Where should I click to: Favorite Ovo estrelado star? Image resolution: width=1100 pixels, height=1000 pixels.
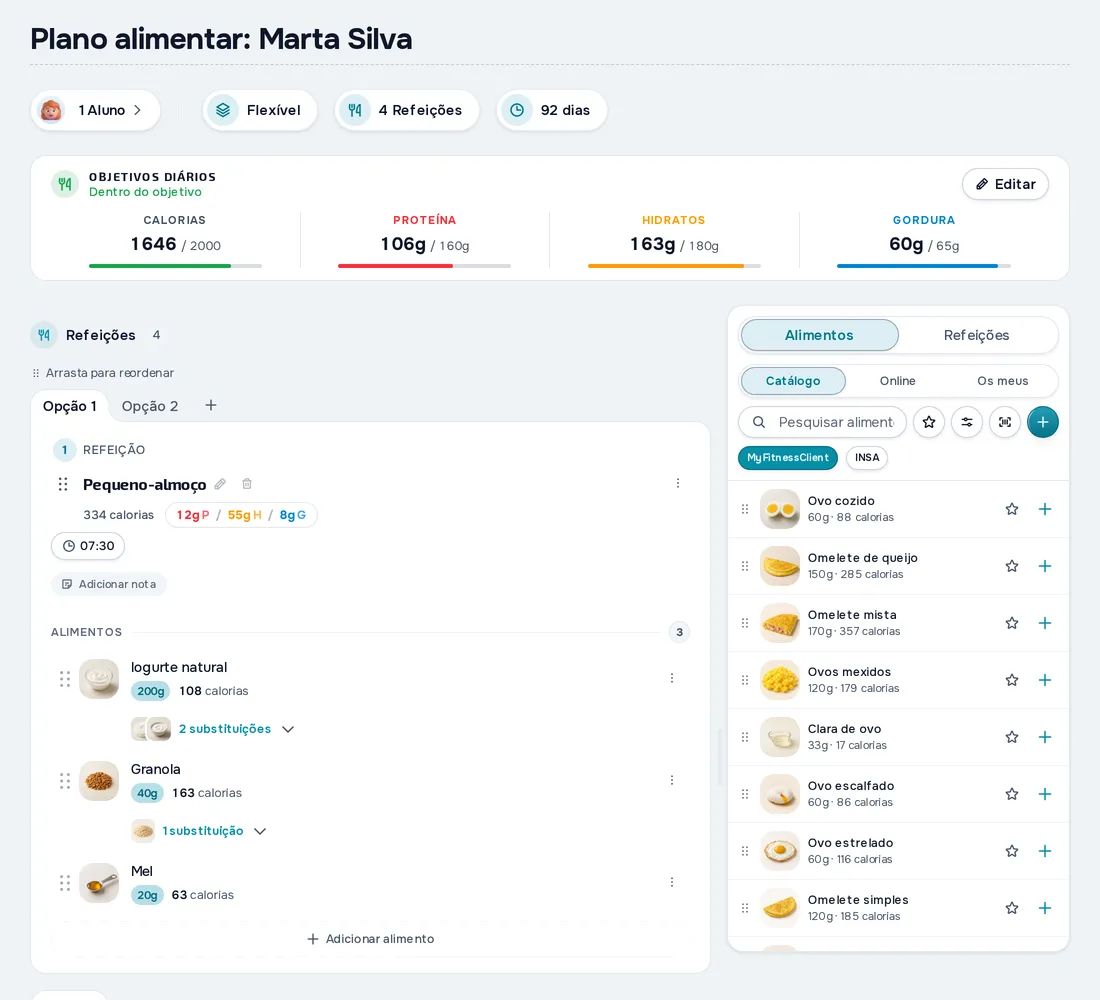(x=1012, y=851)
